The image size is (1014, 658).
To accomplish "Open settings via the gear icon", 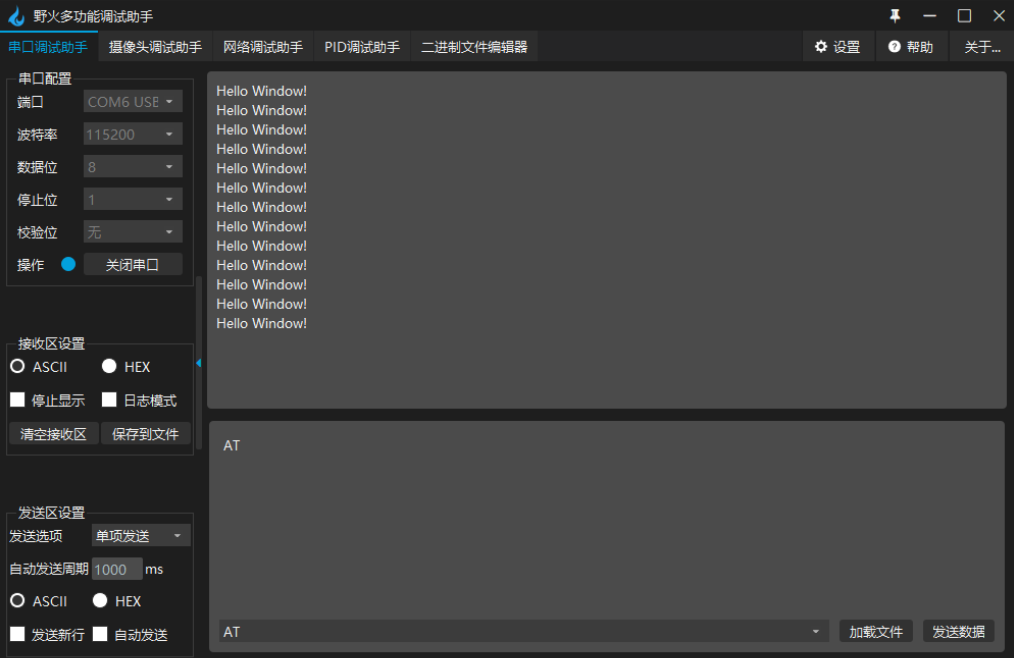I will 821,47.
